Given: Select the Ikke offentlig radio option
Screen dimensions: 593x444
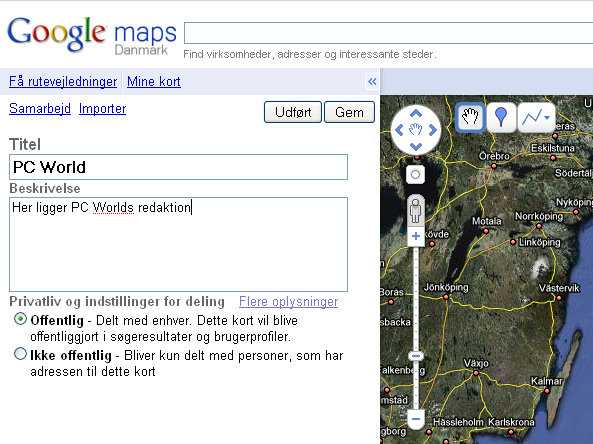Looking at the screenshot, I should click(x=20, y=354).
